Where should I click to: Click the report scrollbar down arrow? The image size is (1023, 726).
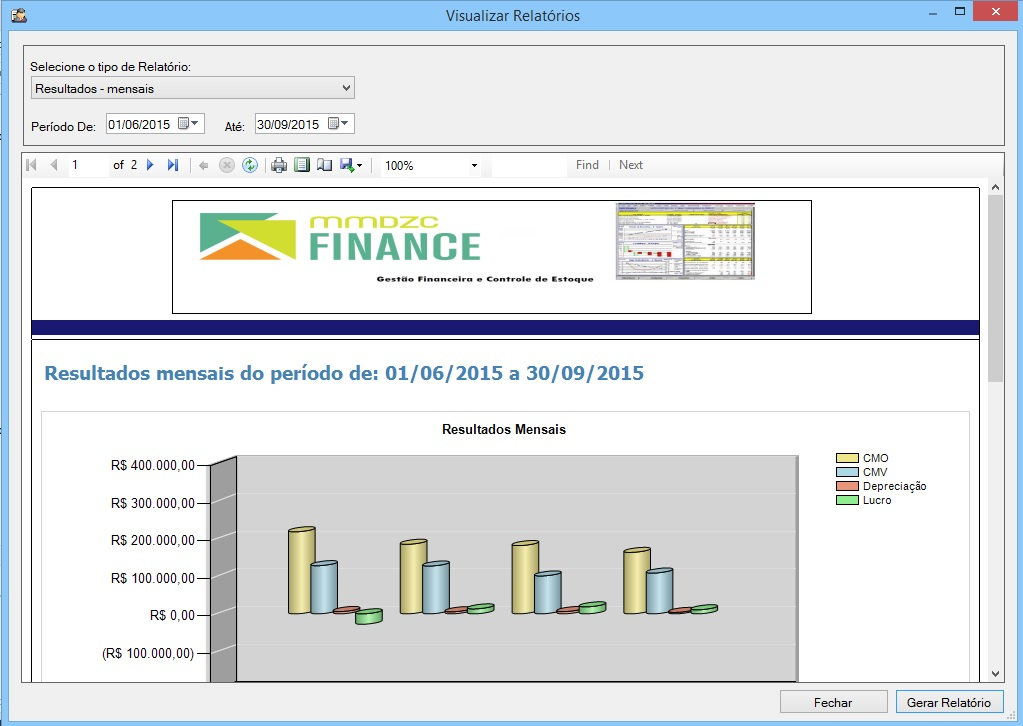coord(995,674)
